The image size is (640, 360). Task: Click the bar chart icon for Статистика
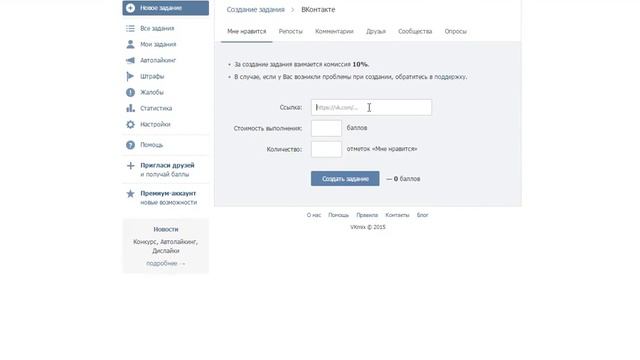coord(130,108)
